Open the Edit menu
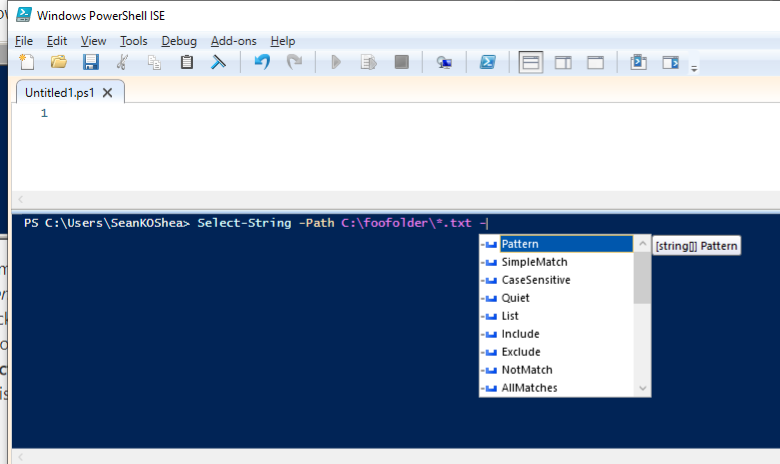Screen dimensions: 780x464 [x=57, y=41]
